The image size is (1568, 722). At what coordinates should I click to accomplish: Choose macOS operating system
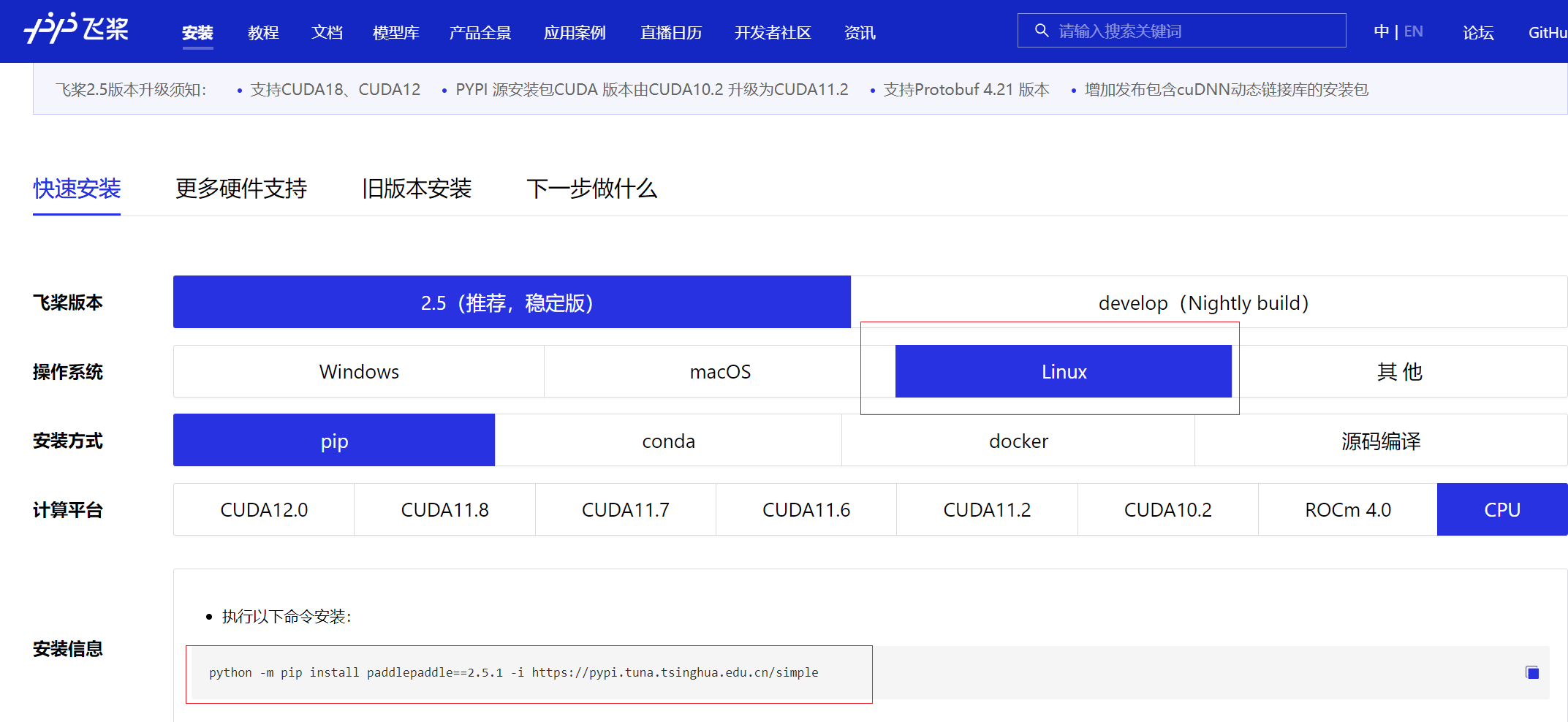click(720, 371)
